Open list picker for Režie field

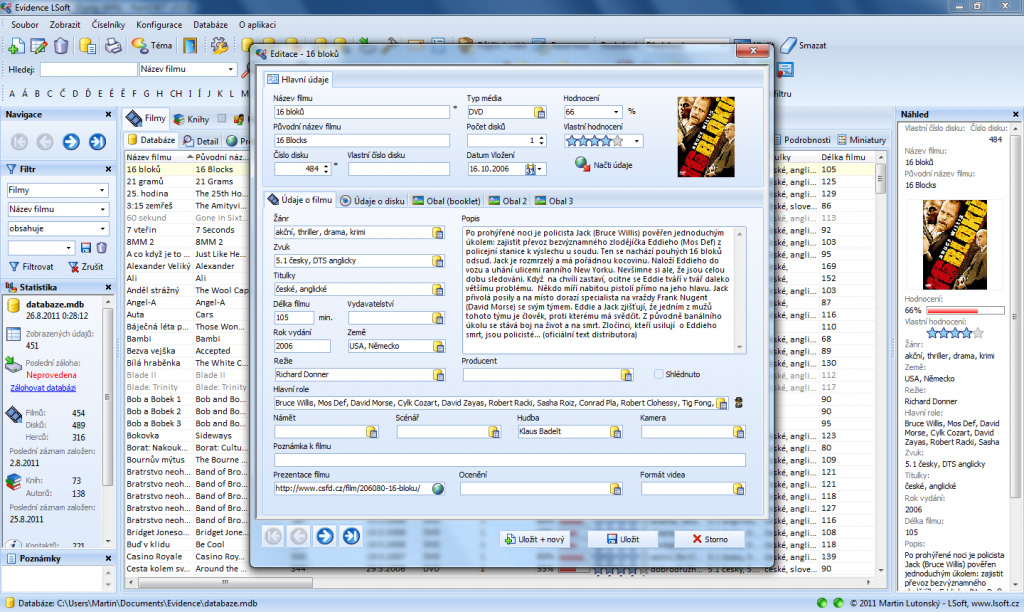(x=438, y=375)
